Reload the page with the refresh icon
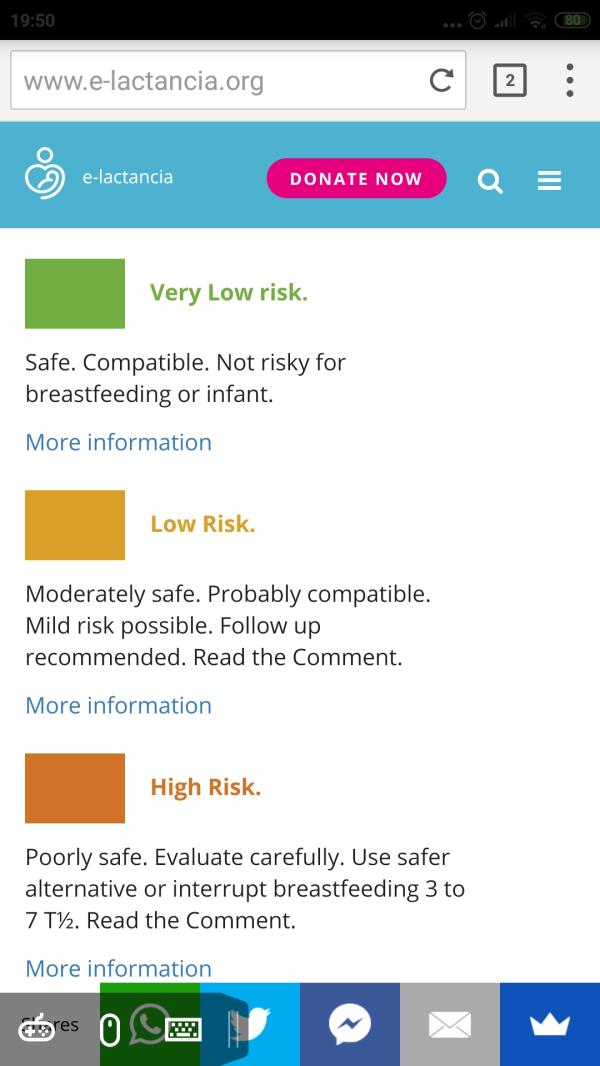The height and width of the screenshot is (1066, 600). [441, 81]
